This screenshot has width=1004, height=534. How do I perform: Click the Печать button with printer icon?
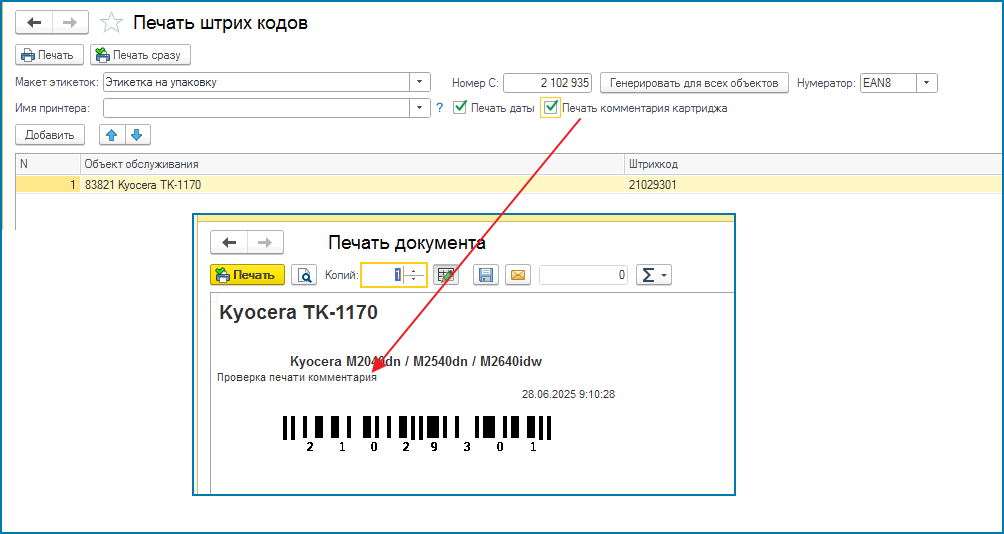pyautogui.click(x=49, y=55)
